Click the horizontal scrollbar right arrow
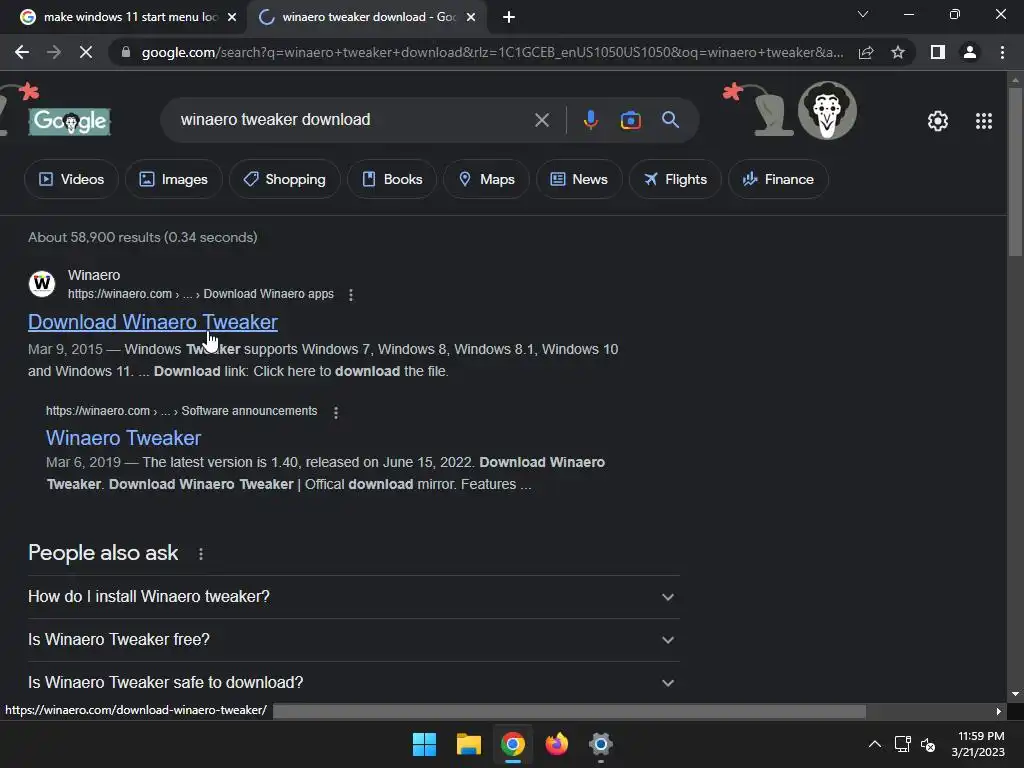The height and width of the screenshot is (768, 1024). 998,711
